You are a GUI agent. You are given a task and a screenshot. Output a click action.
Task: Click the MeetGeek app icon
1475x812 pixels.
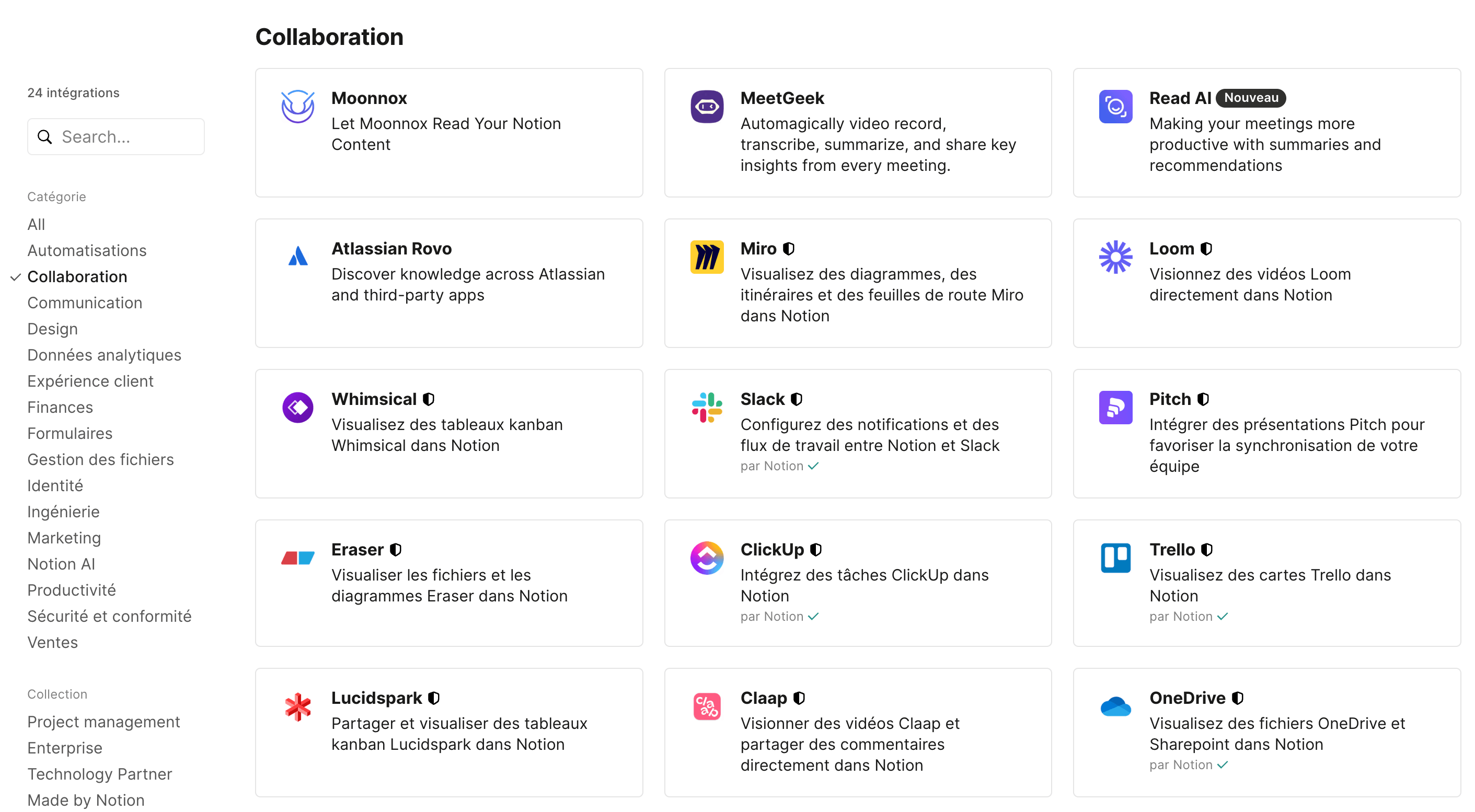707,107
